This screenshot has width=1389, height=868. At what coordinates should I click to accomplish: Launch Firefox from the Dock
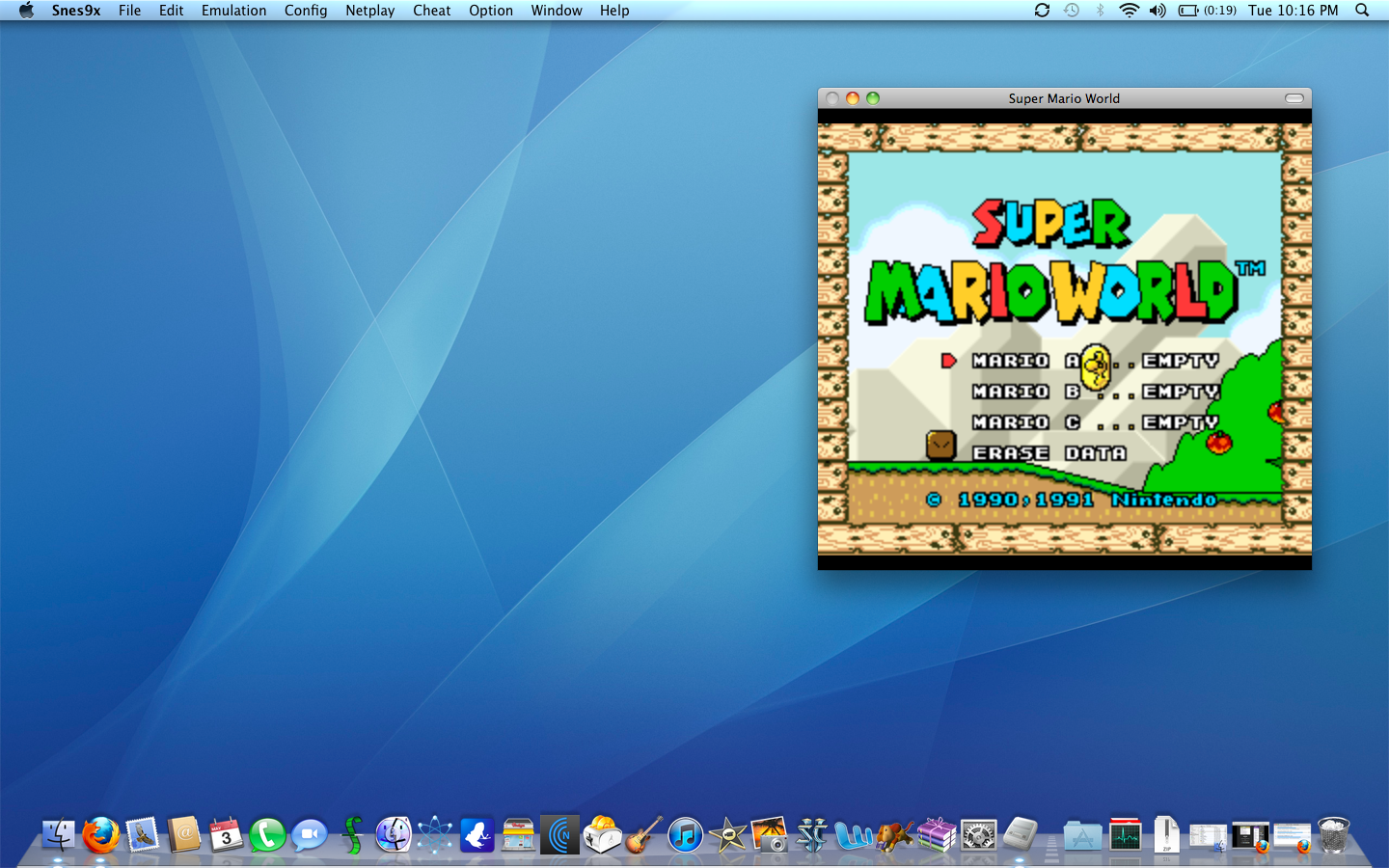click(x=100, y=834)
